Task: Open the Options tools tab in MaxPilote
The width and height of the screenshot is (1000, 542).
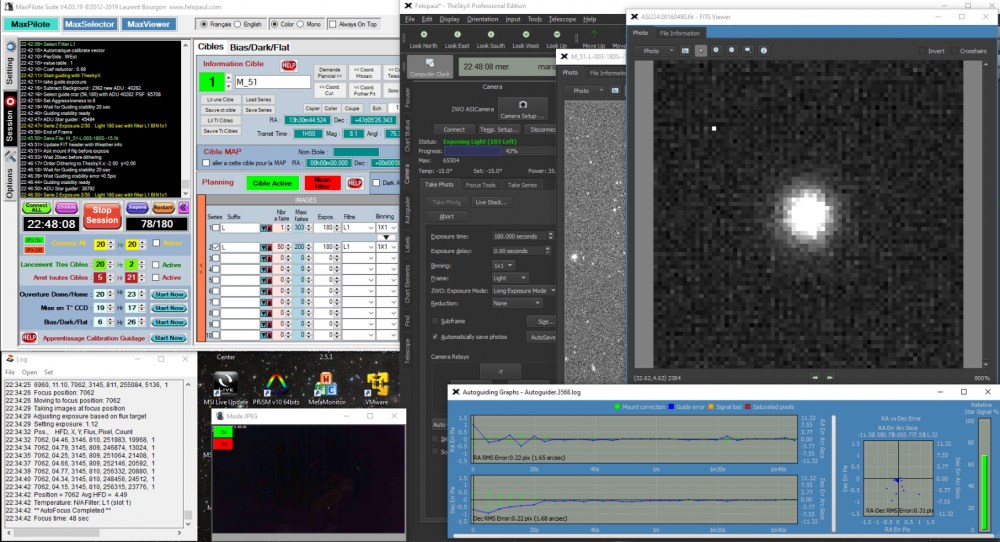Action: 10,175
